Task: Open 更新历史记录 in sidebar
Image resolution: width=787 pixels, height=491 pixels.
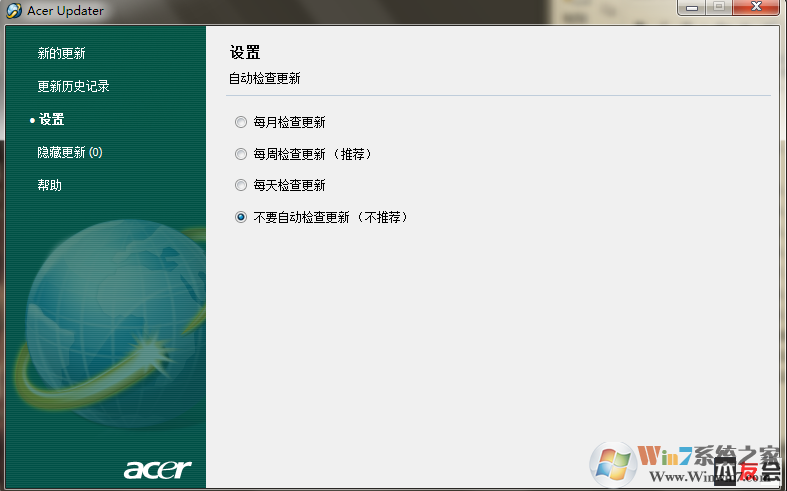Action: coord(73,86)
